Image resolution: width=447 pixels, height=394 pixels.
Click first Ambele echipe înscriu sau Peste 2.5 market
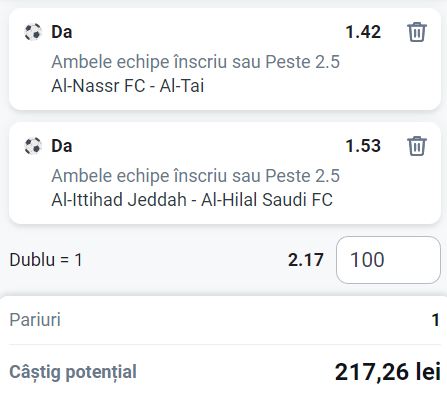coord(196,62)
